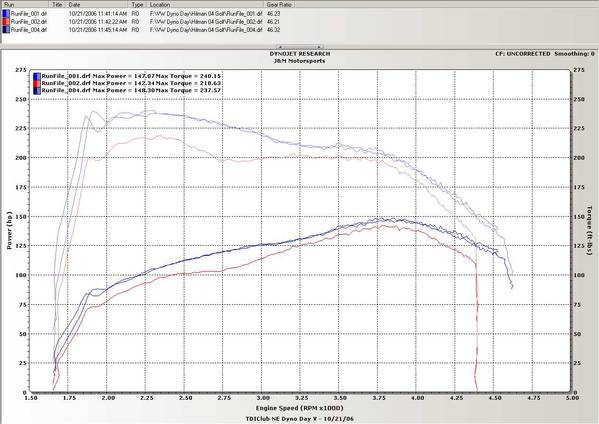Click the CF: UNCORRECTED label
The width and height of the screenshot is (599, 424).
pyautogui.click(x=523, y=54)
